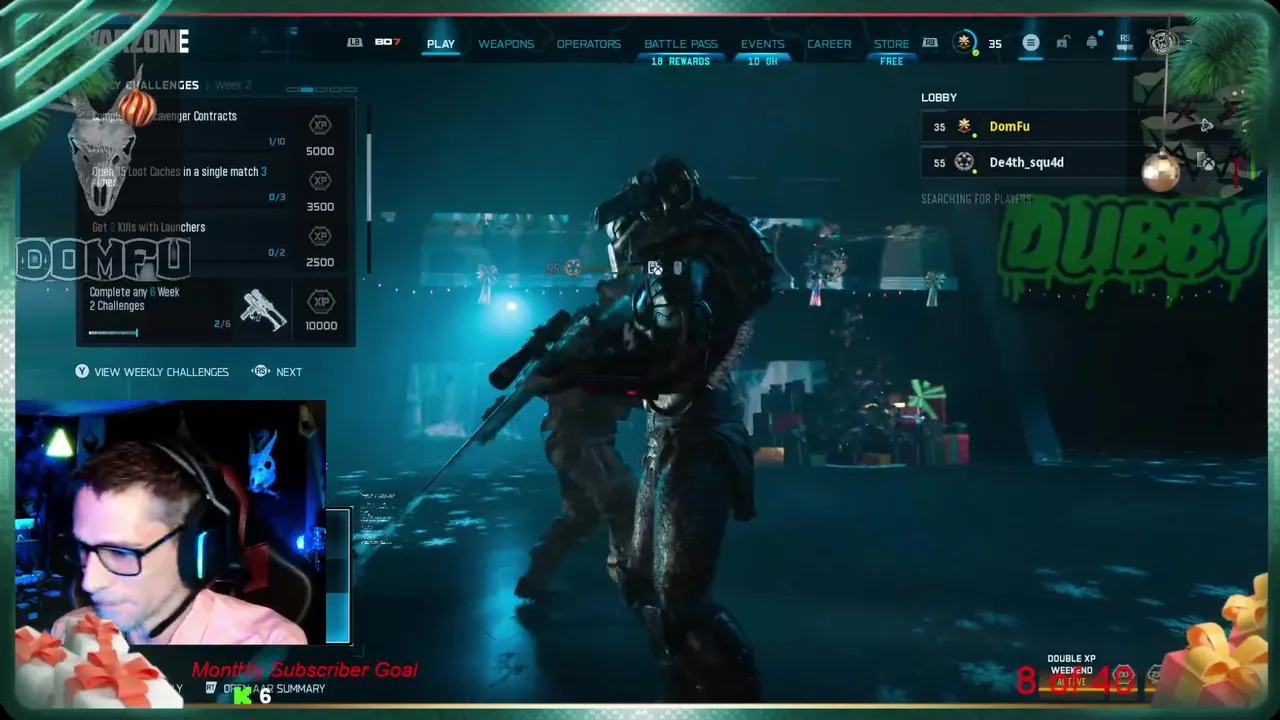Image resolution: width=1280 pixels, height=720 pixels.
Task: Click the weapon blueprint reward thumbnail
Action: [263, 310]
